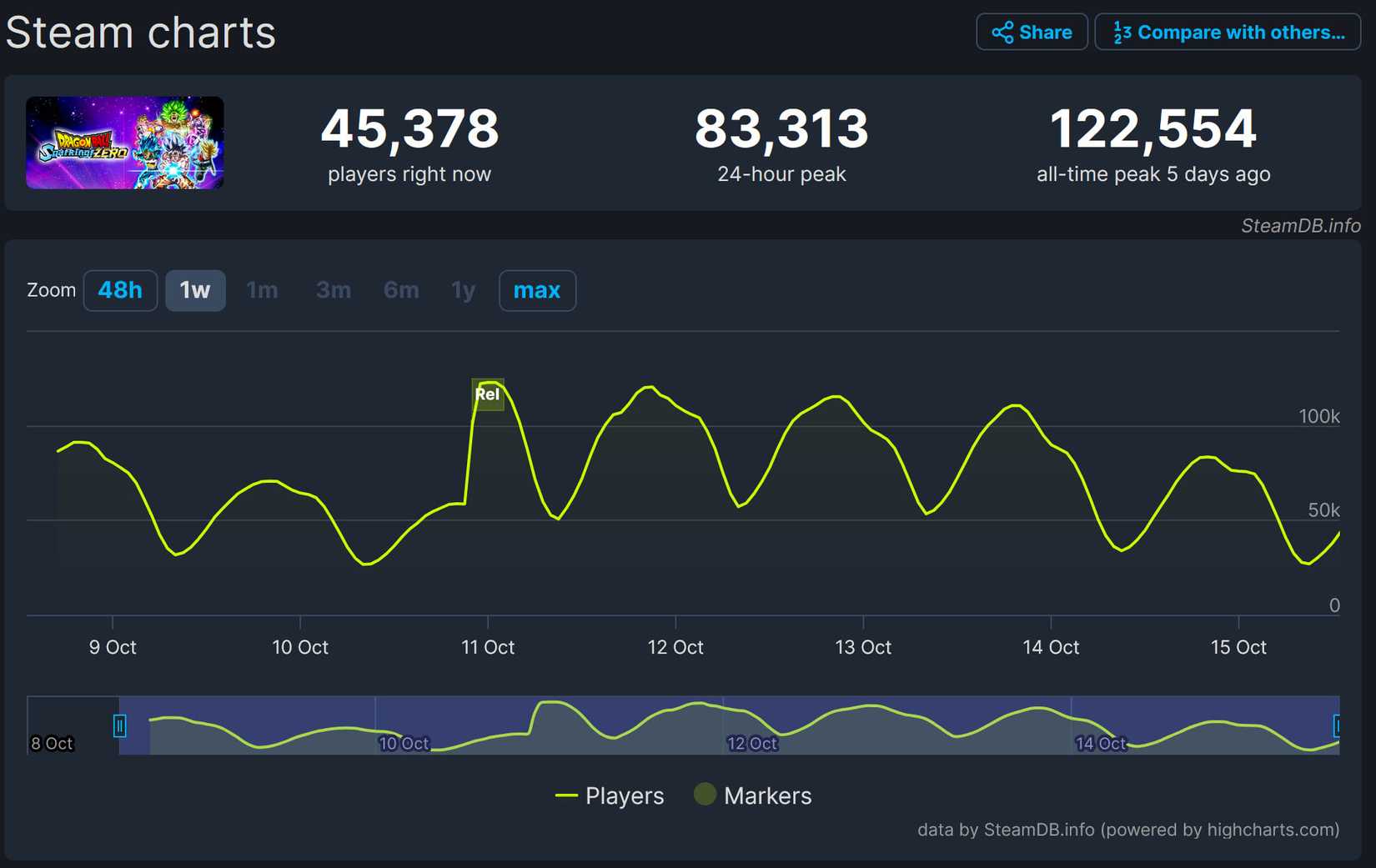Click the highcharts.com credit link
The width and height of the screenshot is (1376, 868).
(1267, 830)
